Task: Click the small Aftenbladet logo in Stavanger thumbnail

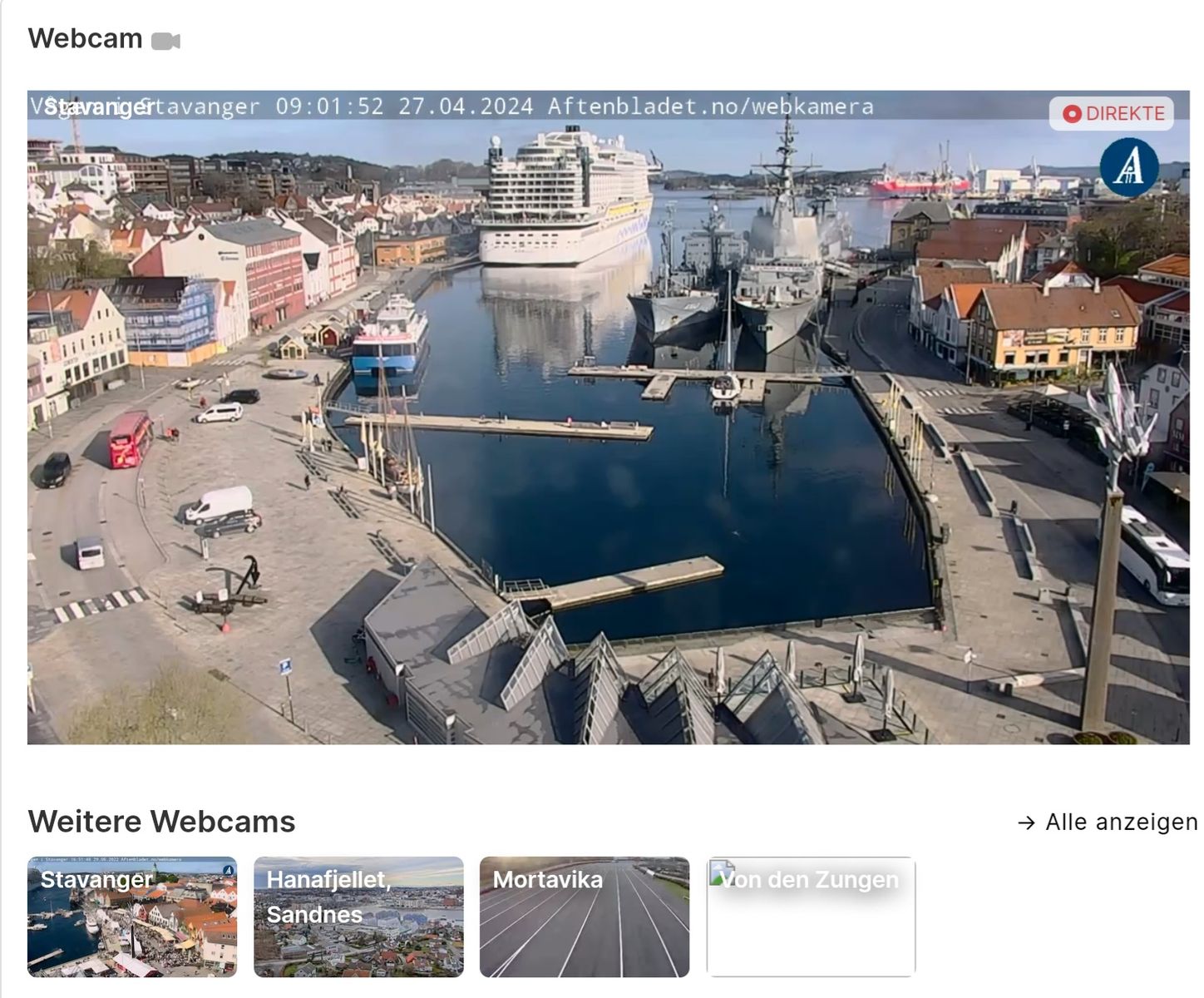Action: pyautogui.click(x=228, y=870)
